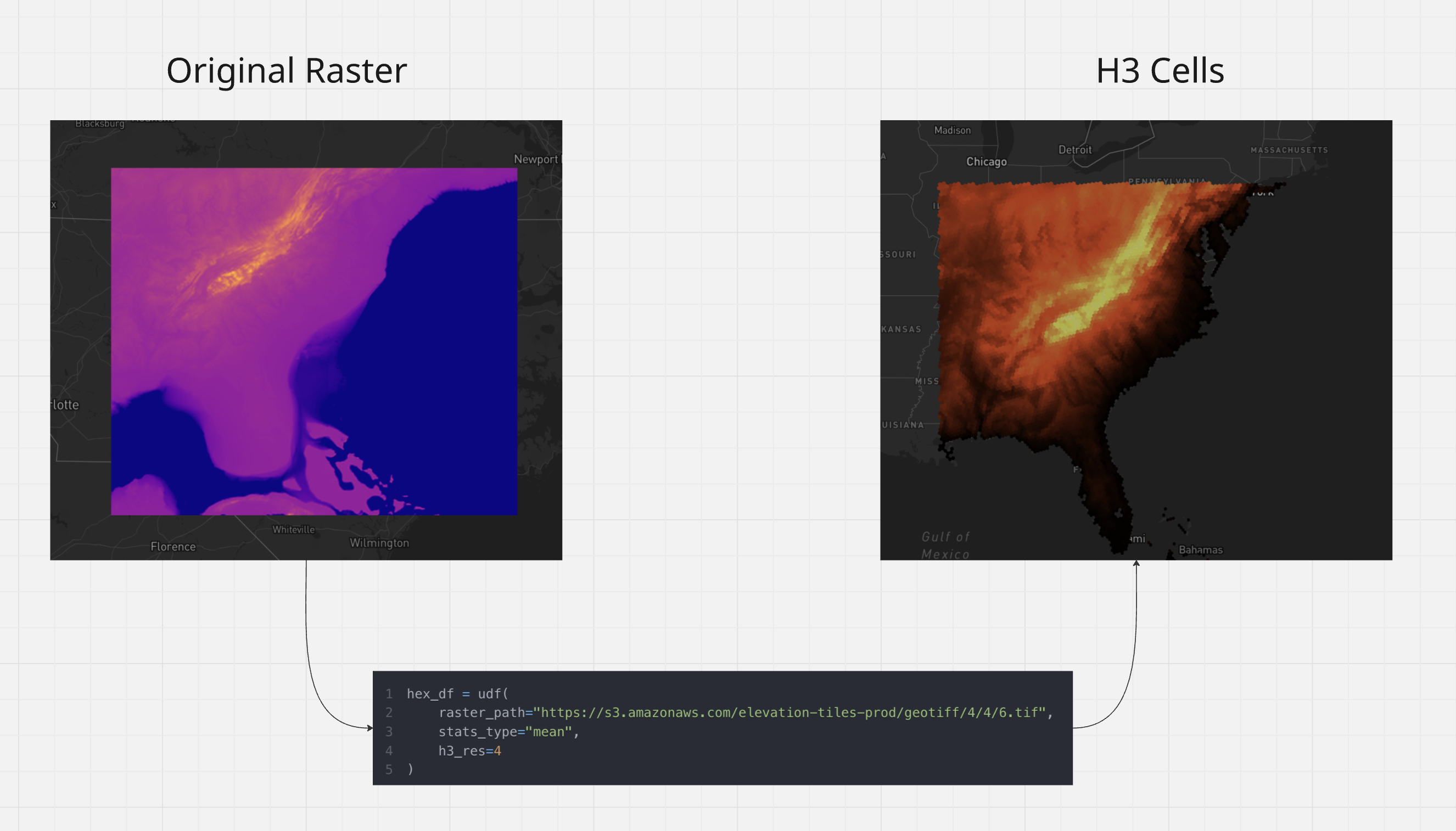The height and width of the screenshot is (831, 1456).
Task: Click the "Gulf of Mexico" map label
Action: [x=945, y=545]
